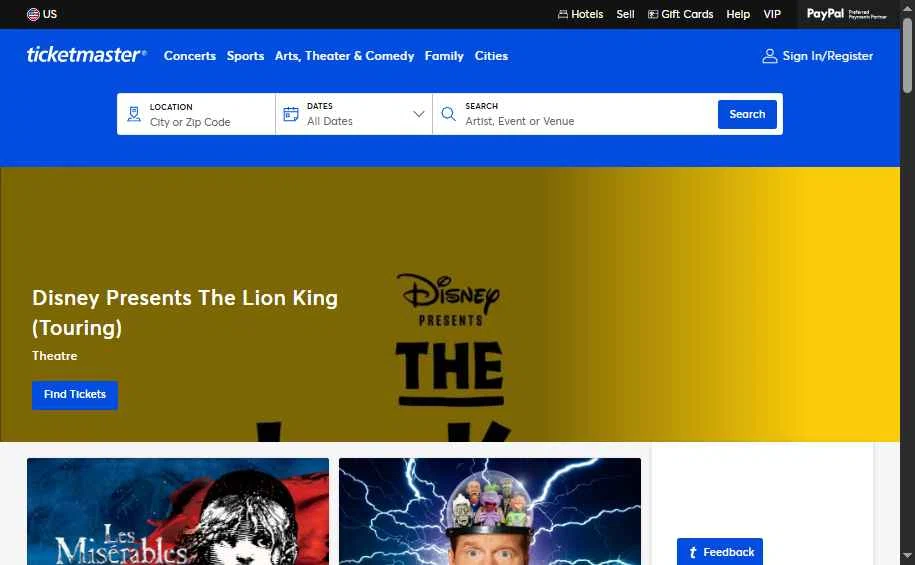Expand the All Dates dropdown chevron

point(418,114)
